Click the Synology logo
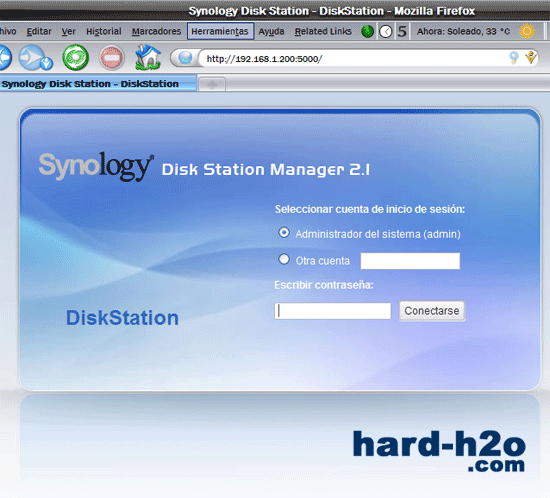 point(96,166)
